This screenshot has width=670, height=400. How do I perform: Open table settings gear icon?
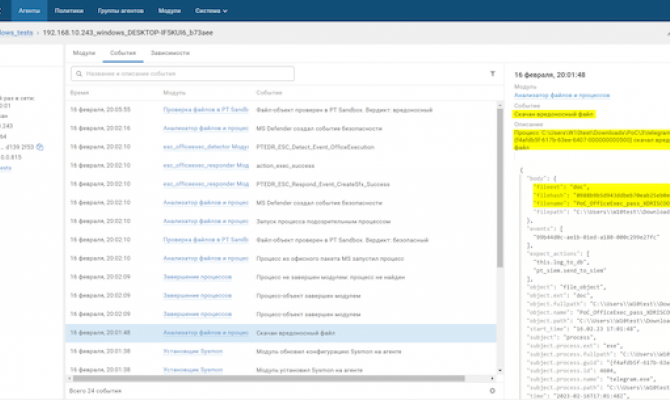point(492,391)
